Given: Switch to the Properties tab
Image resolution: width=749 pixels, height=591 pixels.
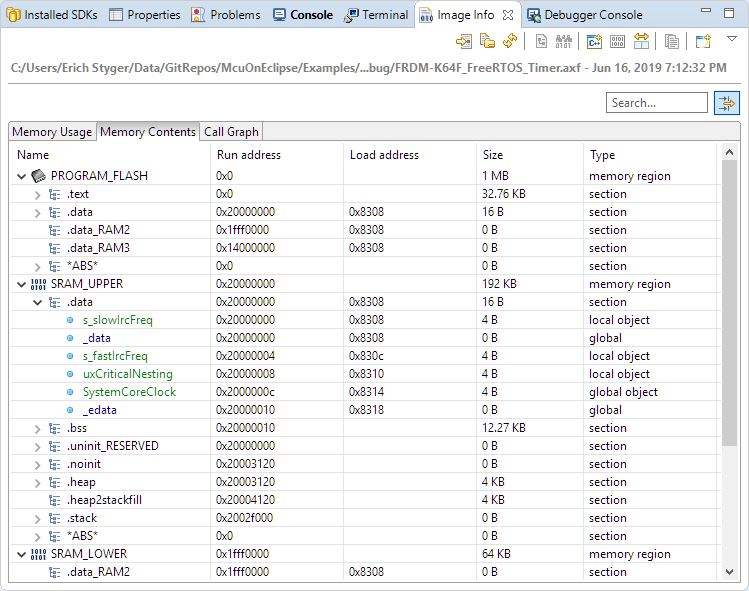Looking at the screenshot, I should [145, 15].
